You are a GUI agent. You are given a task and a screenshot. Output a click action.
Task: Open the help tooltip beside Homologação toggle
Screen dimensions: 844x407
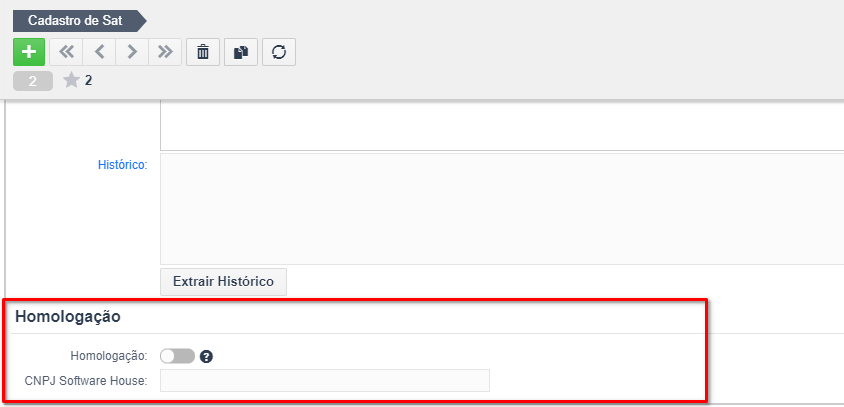tap(207, 356)
